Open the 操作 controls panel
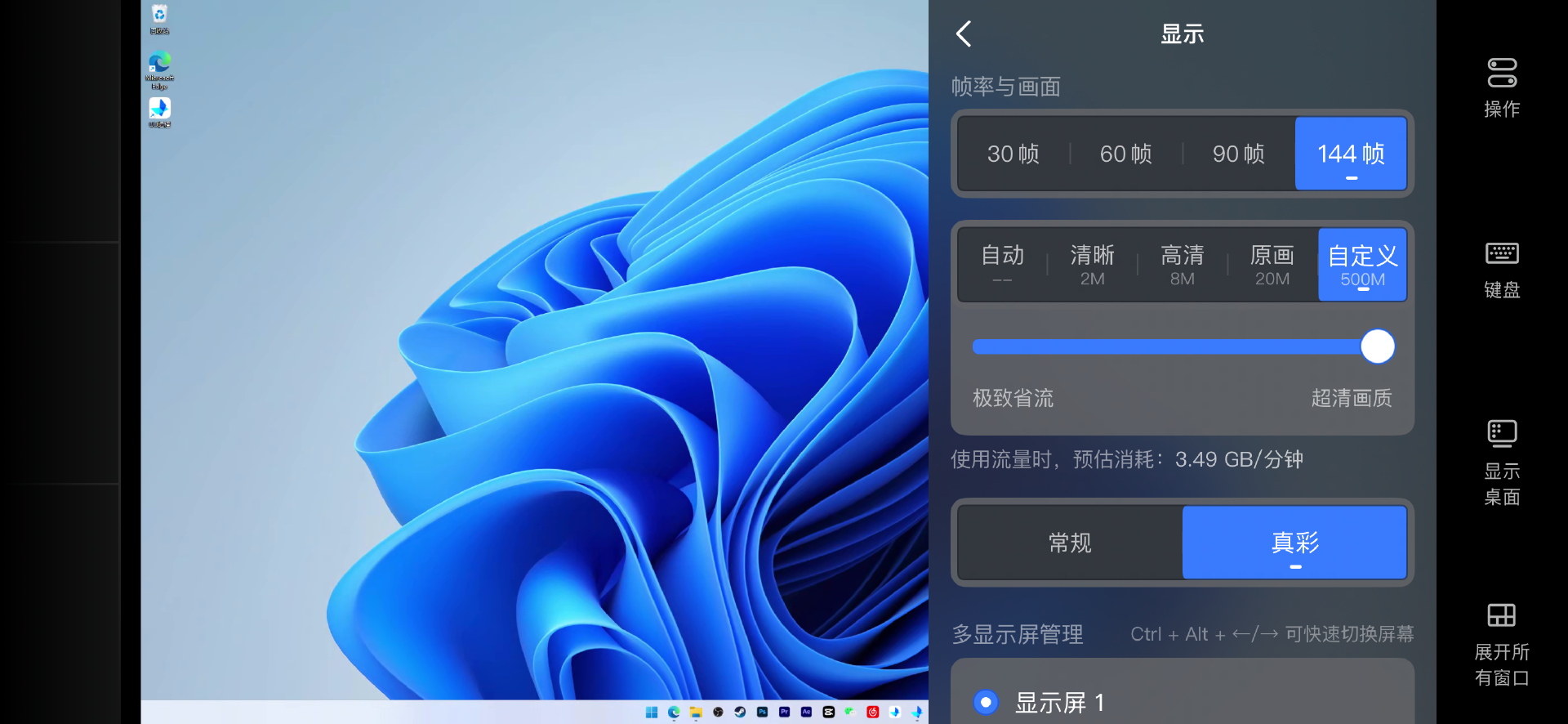 [x=1502, y=88]
